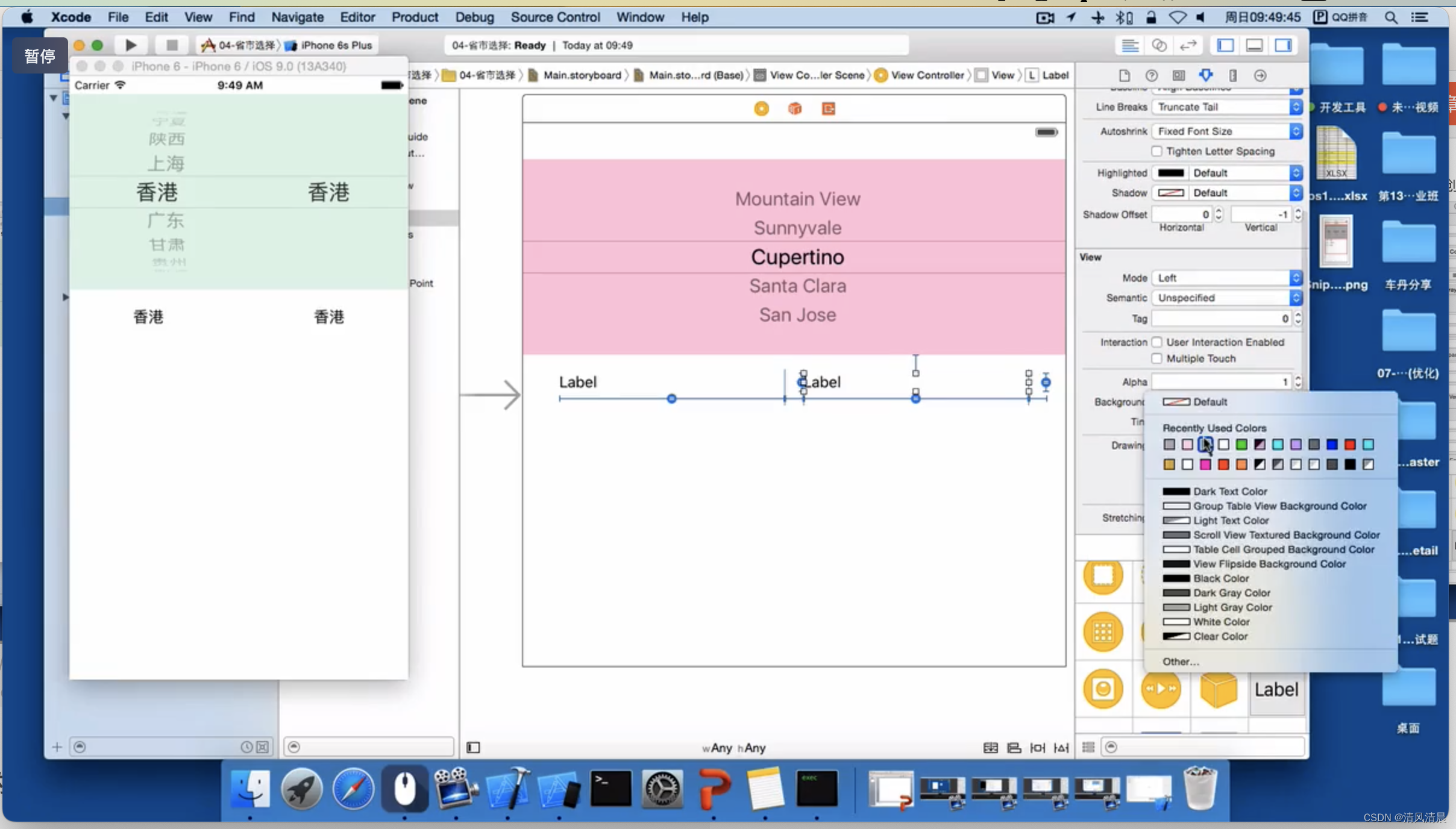
Task: Toggle the Debug area visibility
Action: 1255,45
